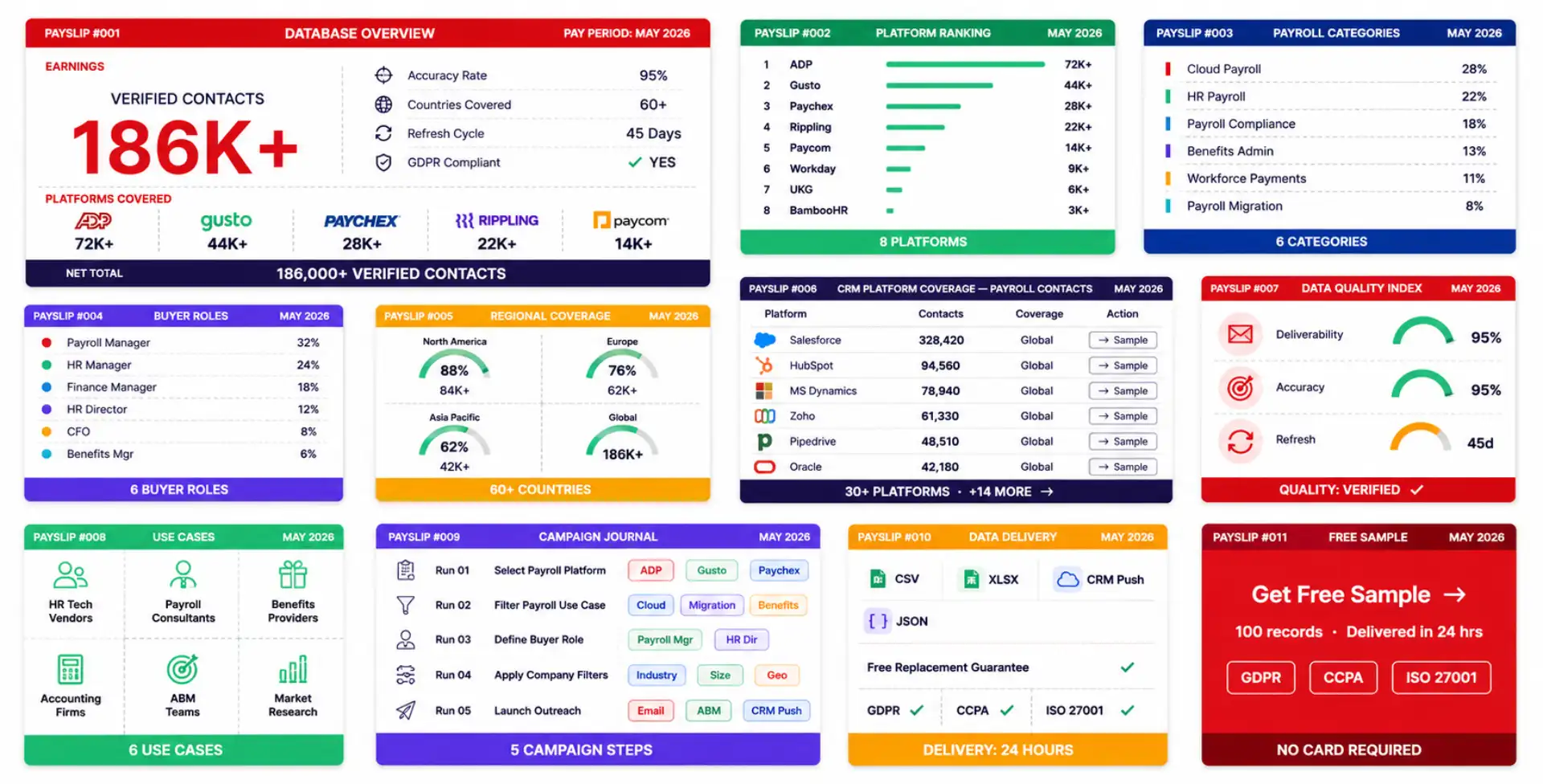The image size is (1543, 784).
Task: Click the Payroll Consultants icon
Action: coord(183,575)
